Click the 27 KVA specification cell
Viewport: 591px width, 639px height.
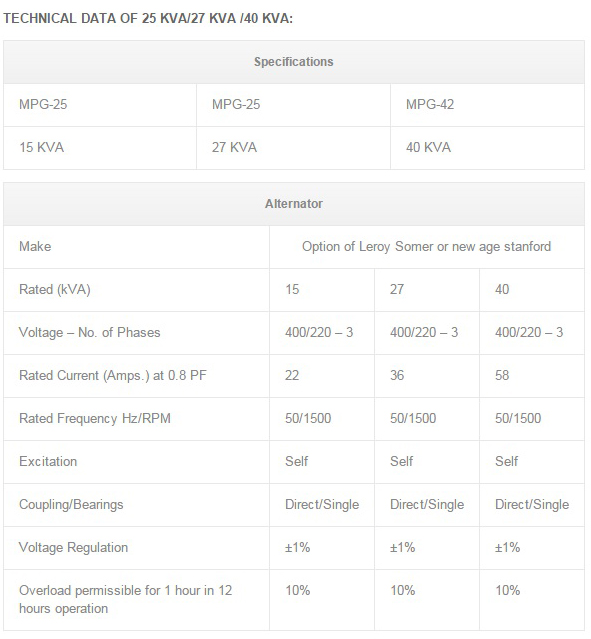click(293, 148)
